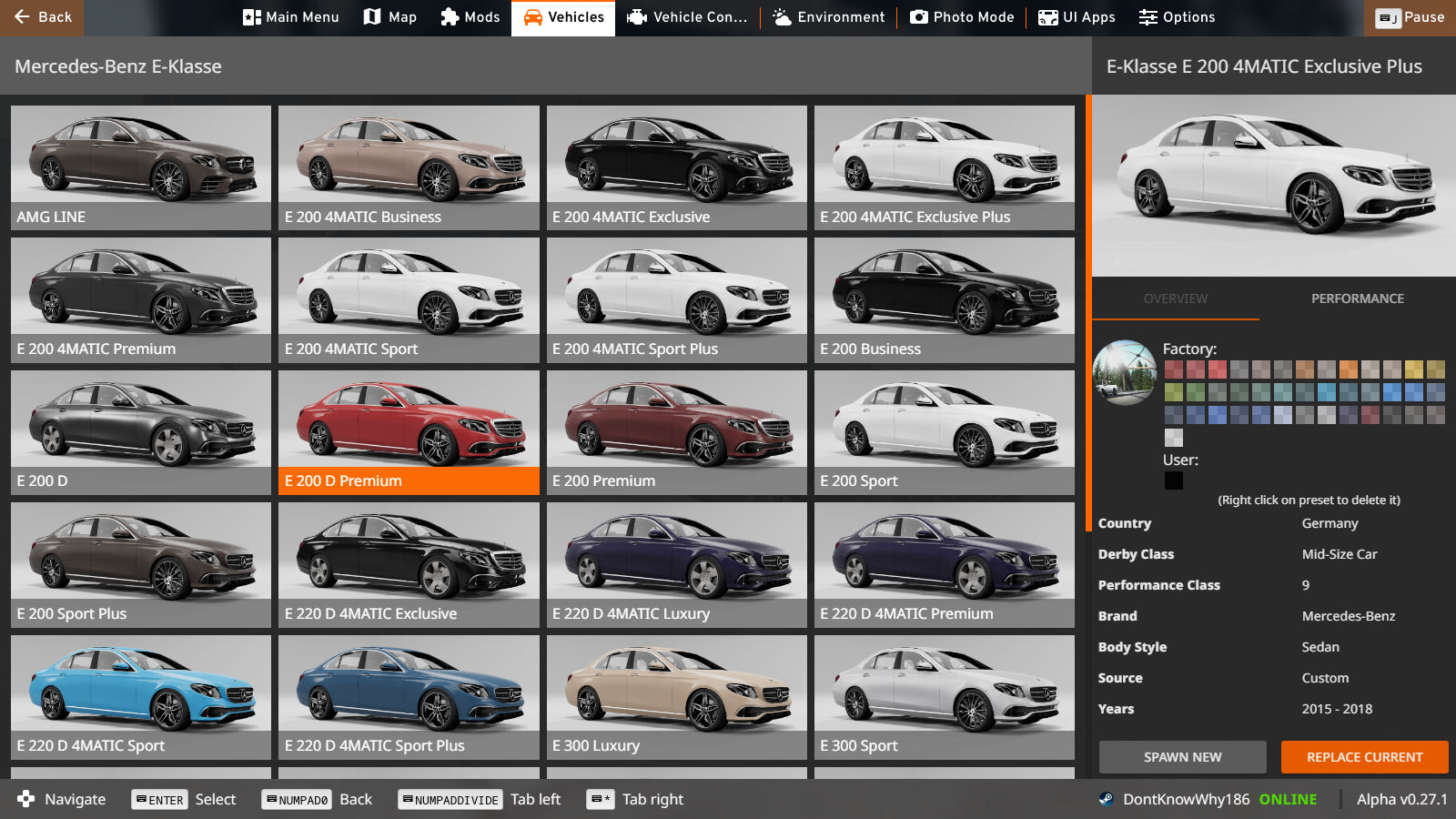The image size is (1456, 819).
Task: Click the Body Style value Sedan
Action: [1320, 647]
